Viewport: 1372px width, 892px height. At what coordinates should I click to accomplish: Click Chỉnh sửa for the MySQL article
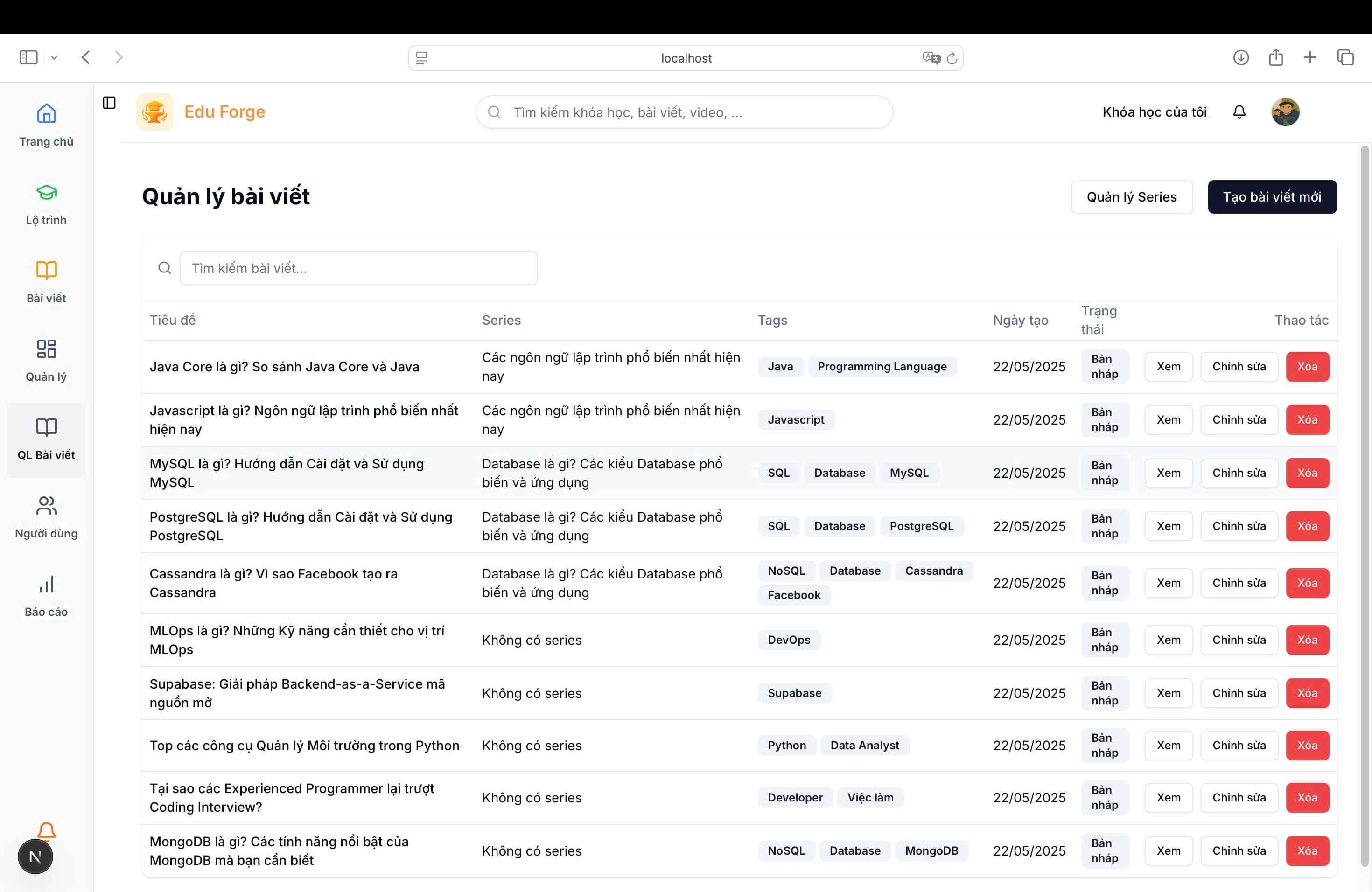[x=1239, y=473]
